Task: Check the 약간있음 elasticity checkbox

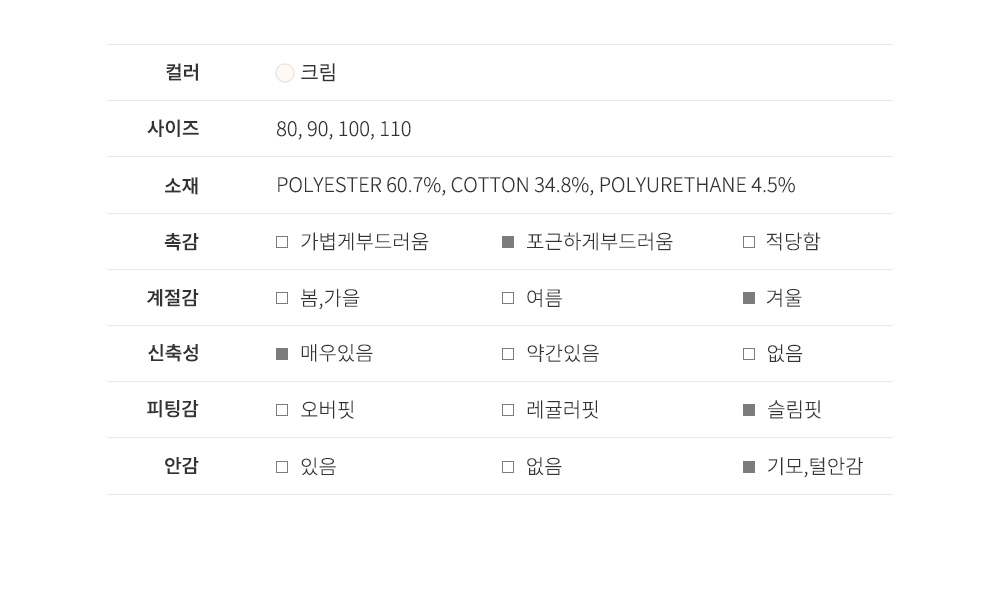Action: pyautogui.click(x=508, y=354)
